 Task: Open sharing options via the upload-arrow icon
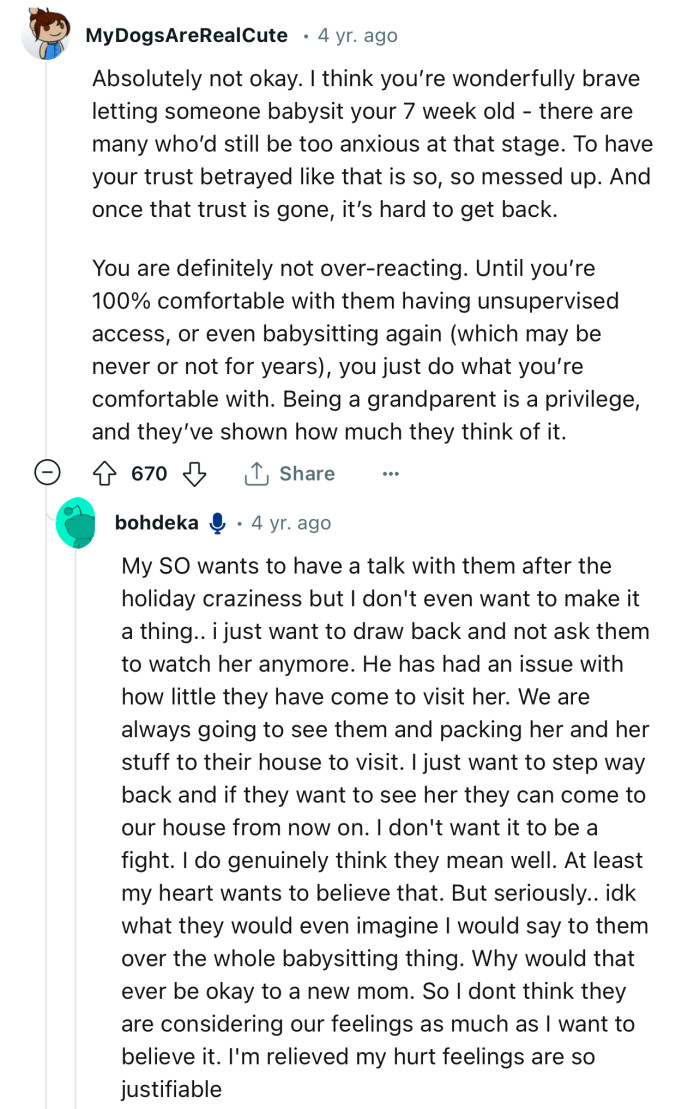click(x=258, y=473)
